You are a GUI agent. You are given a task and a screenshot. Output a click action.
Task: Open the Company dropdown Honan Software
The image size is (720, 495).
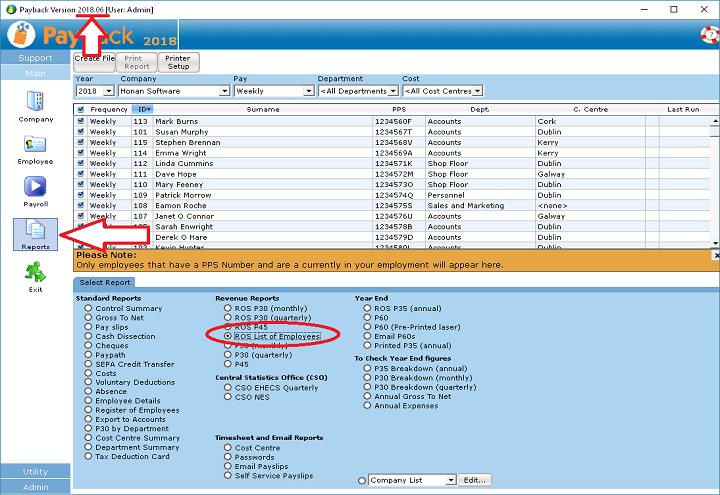[x=224, y=91]
